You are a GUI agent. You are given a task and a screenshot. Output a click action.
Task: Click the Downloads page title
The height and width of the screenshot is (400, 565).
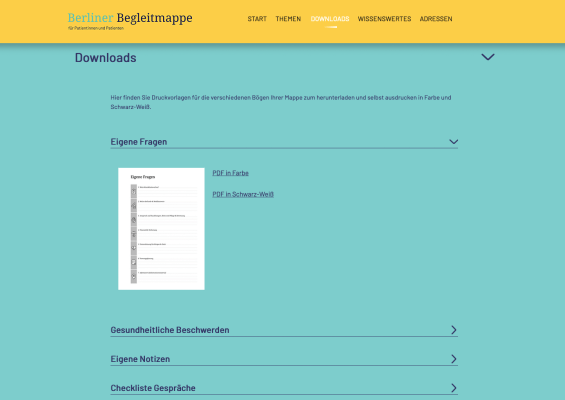[106, 58]
